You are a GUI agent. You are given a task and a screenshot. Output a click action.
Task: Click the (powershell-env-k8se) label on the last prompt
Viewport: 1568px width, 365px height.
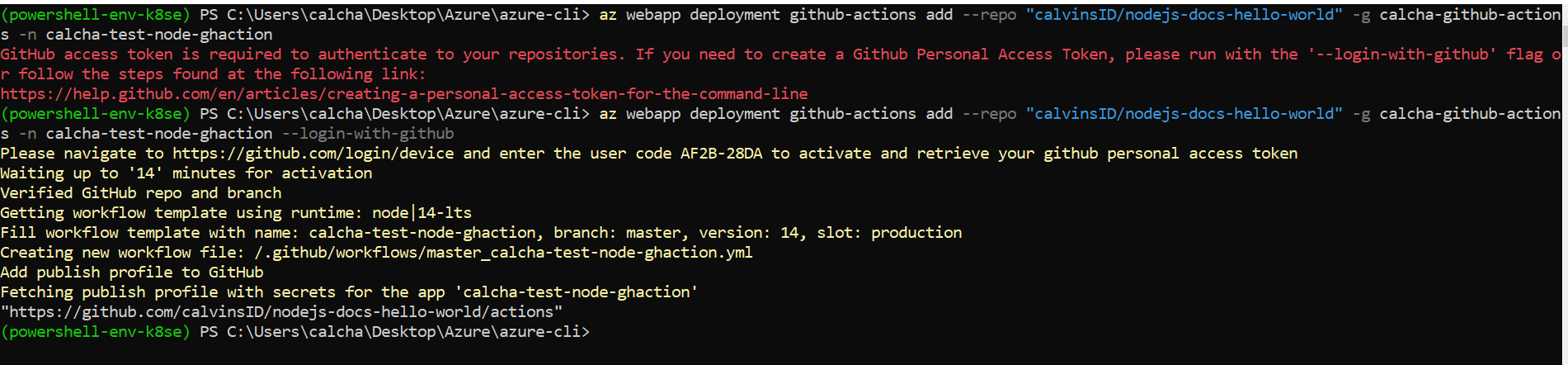[x=95, y=332]
